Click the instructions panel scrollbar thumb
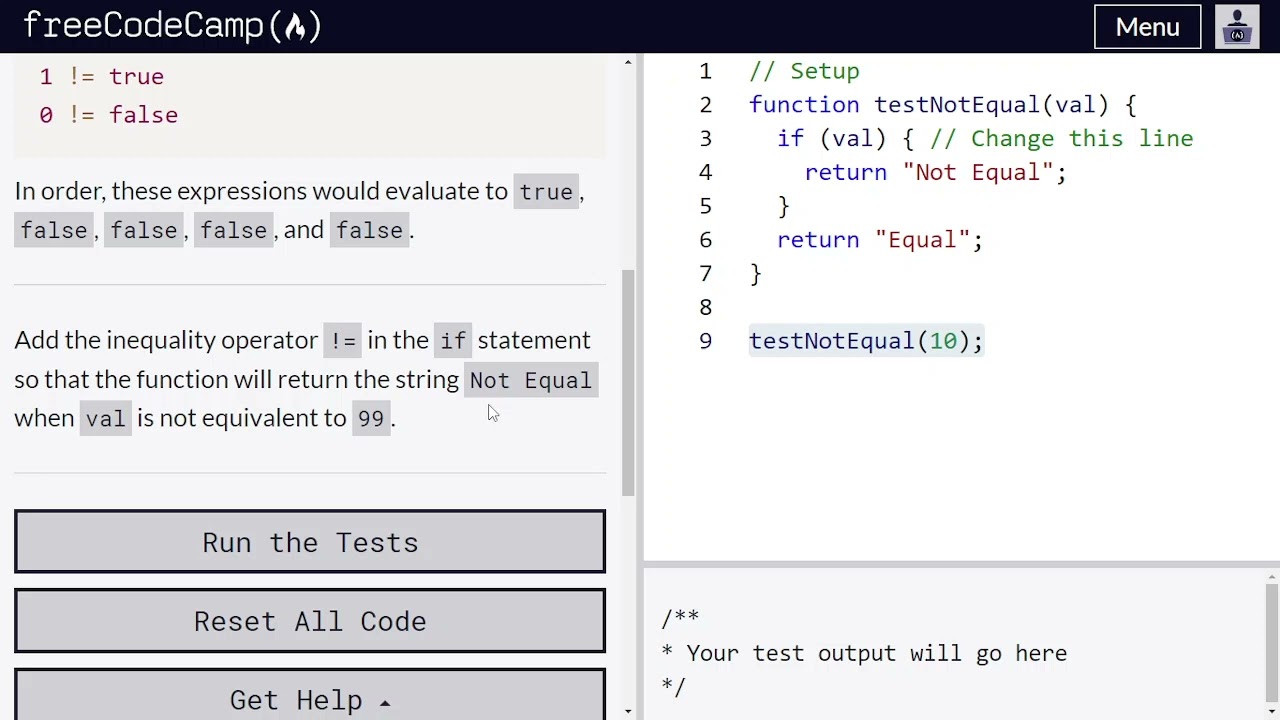Image resolution: width=1280 pixels, height=720 pixels. click(x=628, y=382)
